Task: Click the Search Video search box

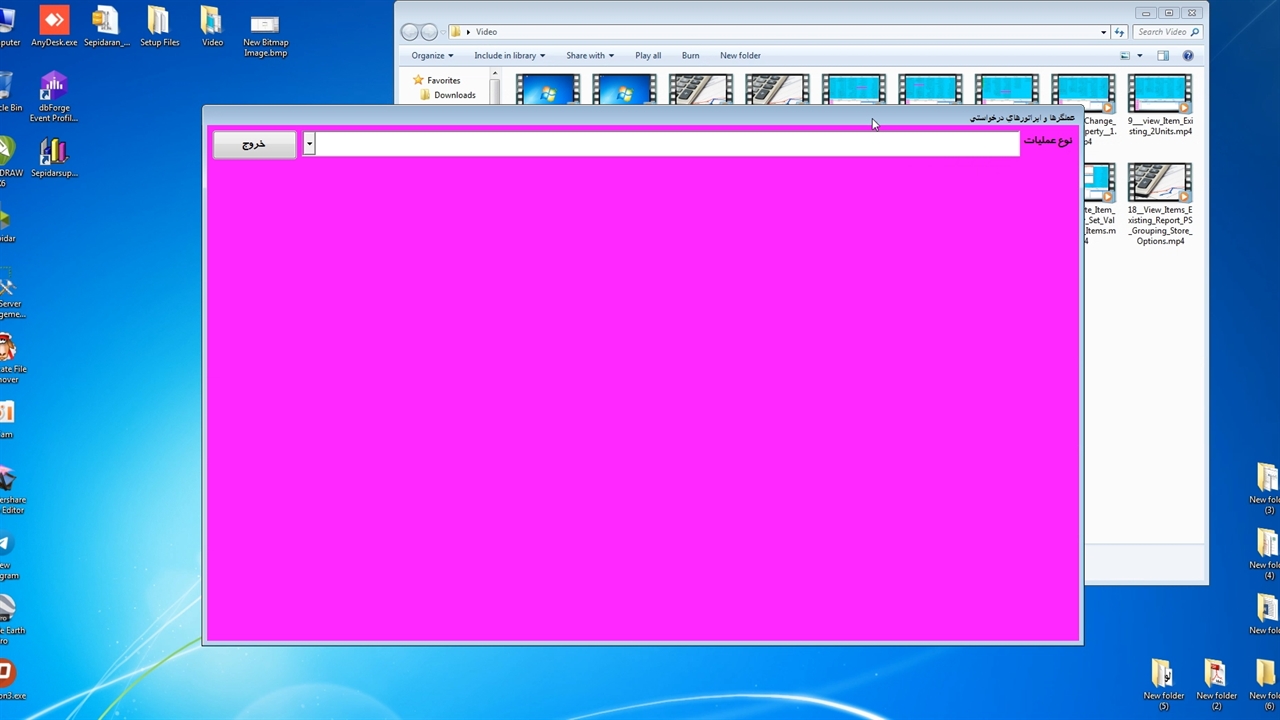Action: (1162, 32)
